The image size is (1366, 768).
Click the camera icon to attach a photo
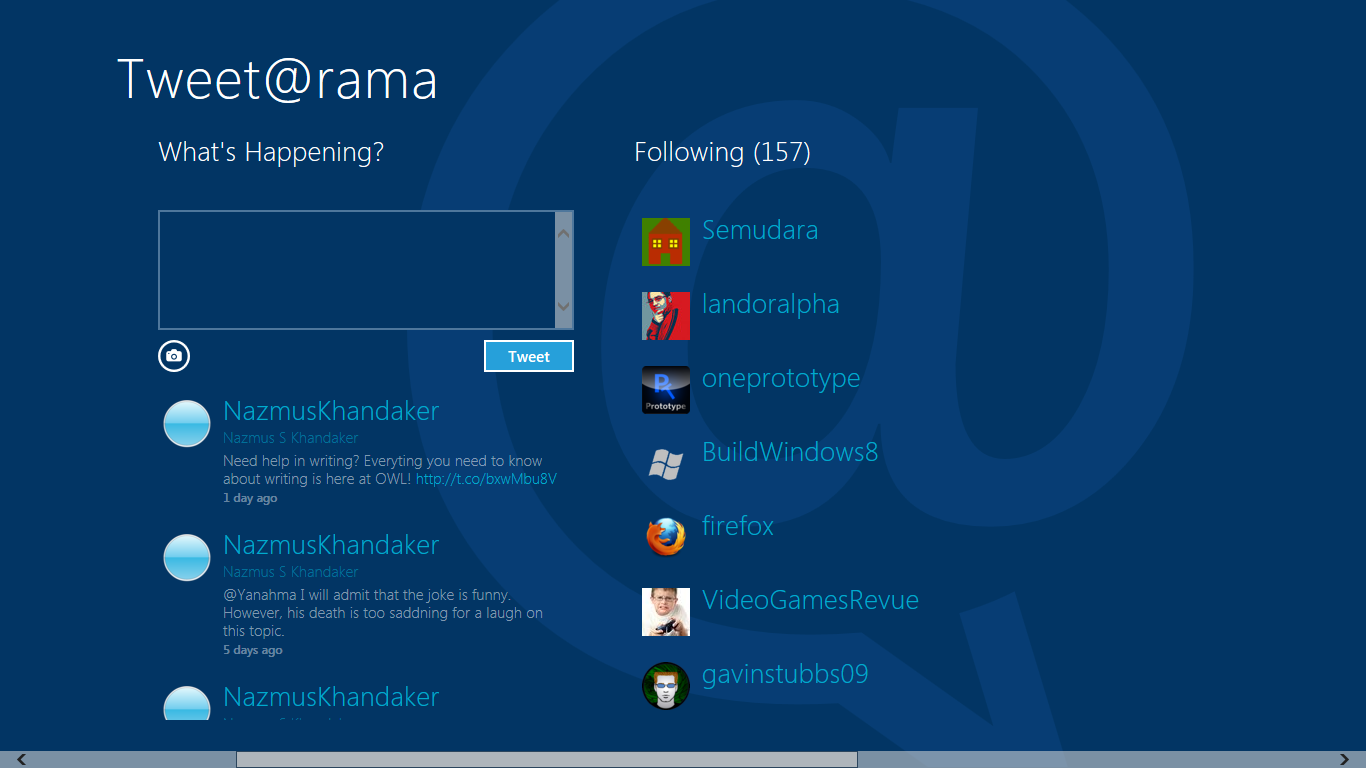click(173, 355)
